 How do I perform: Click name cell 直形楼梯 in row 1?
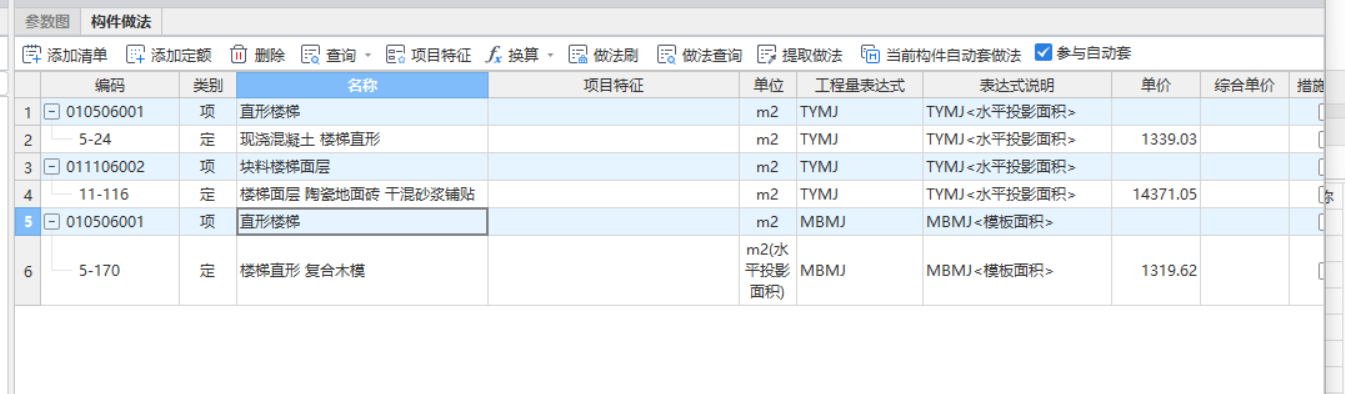click(362, 112)
